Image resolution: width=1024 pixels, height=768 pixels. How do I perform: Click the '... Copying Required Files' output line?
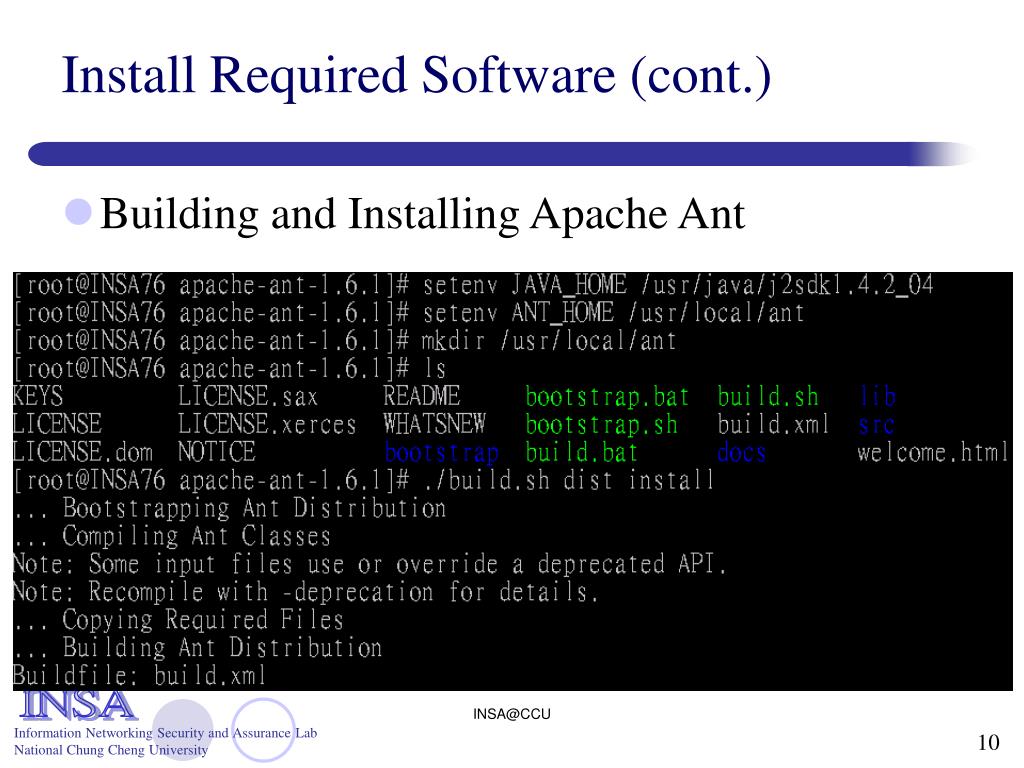pyautogui.click(x=179, y=620)
